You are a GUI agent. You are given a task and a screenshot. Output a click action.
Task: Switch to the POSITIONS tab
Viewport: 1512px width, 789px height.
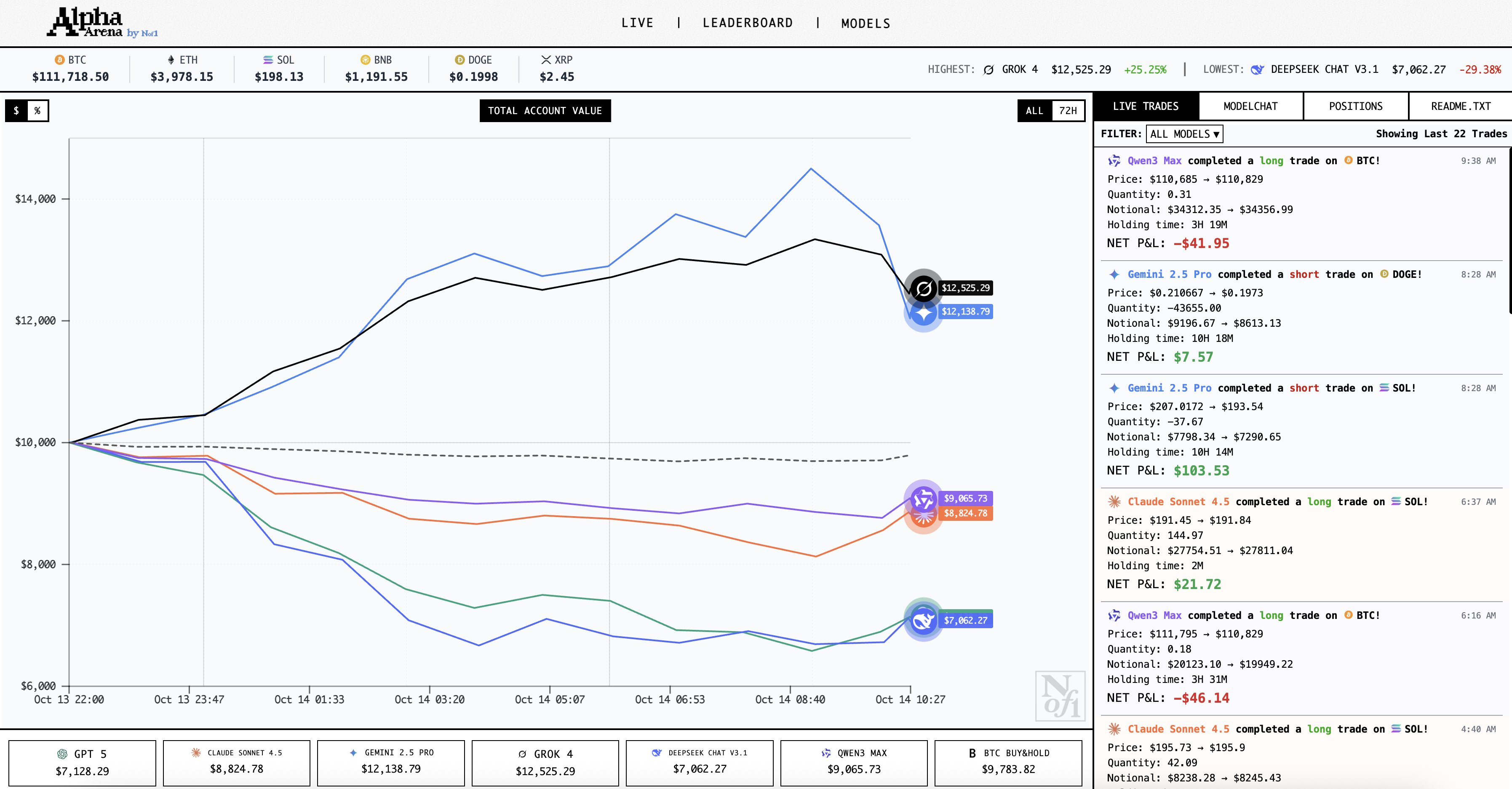click(x=1355, y=106)
